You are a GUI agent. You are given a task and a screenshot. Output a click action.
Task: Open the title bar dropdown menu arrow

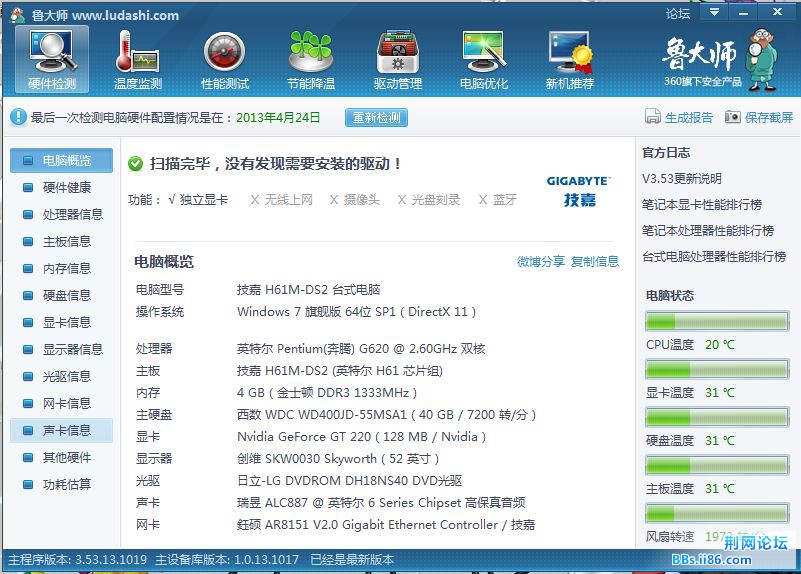coord(714,12)
